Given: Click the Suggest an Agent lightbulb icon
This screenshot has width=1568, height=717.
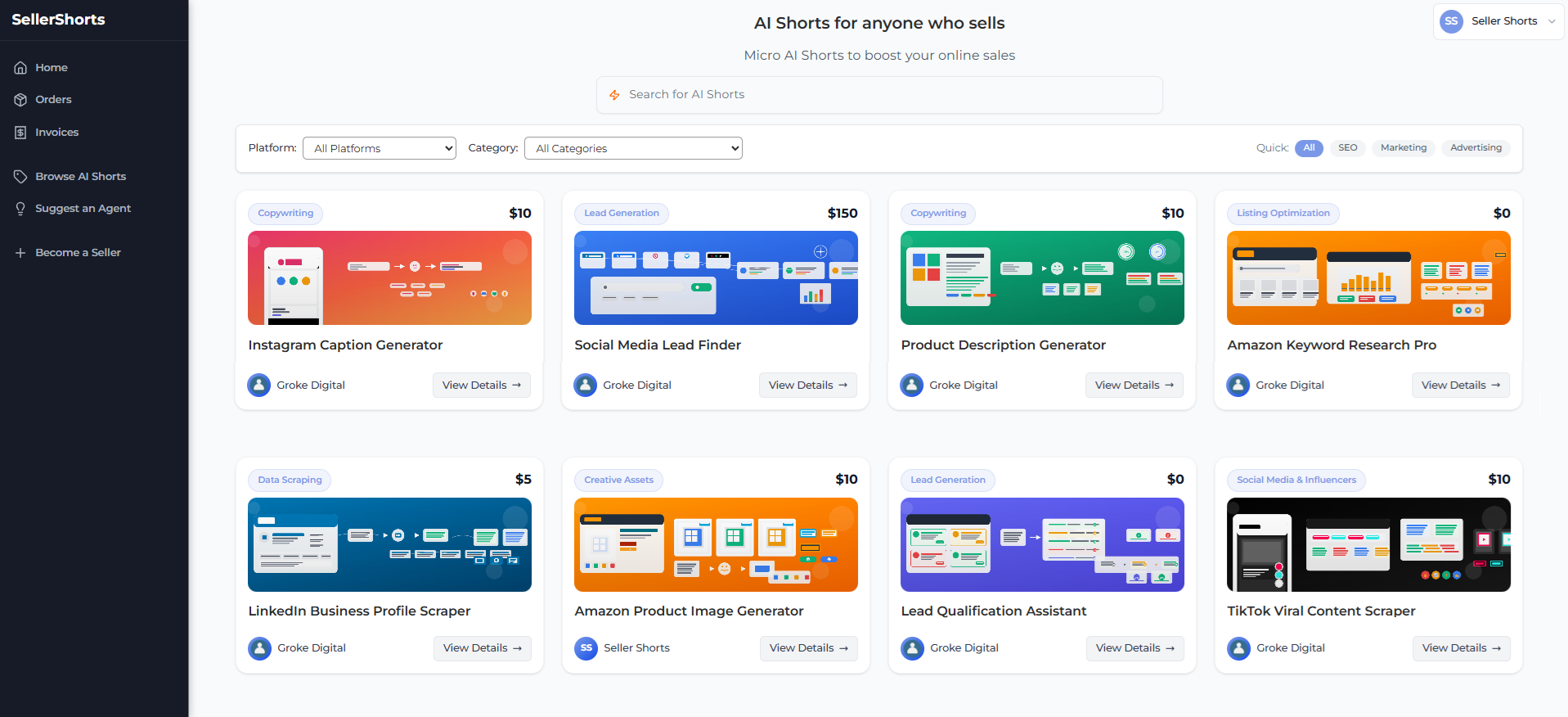Looking at the screenshot, I should (x=20, y=209).
